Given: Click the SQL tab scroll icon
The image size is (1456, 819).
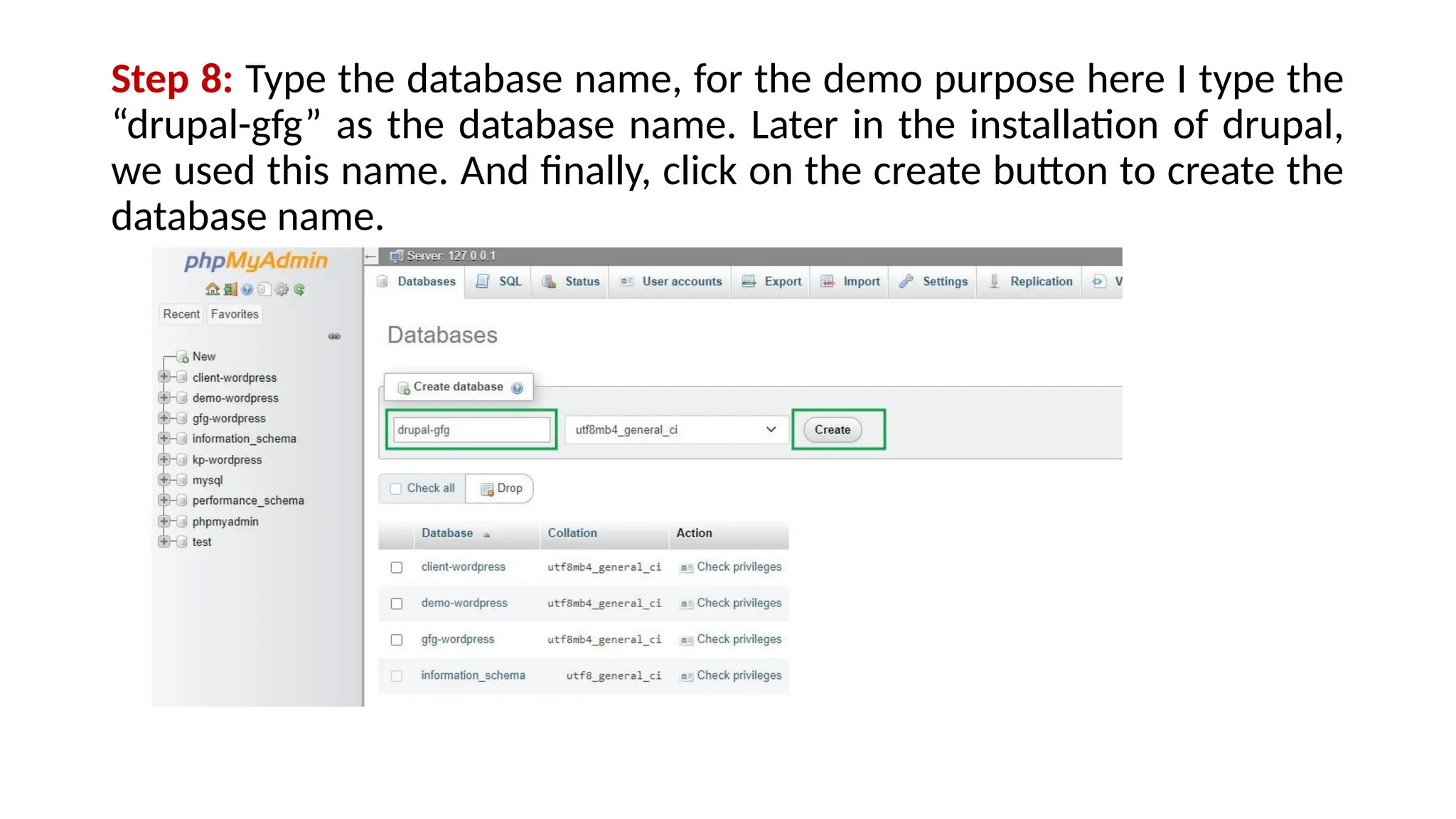Looking at the screenshot, I should [x=483, y=282].
